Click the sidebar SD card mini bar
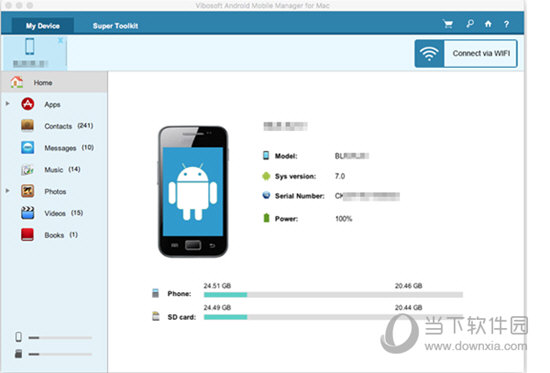 tap(60, 354)
